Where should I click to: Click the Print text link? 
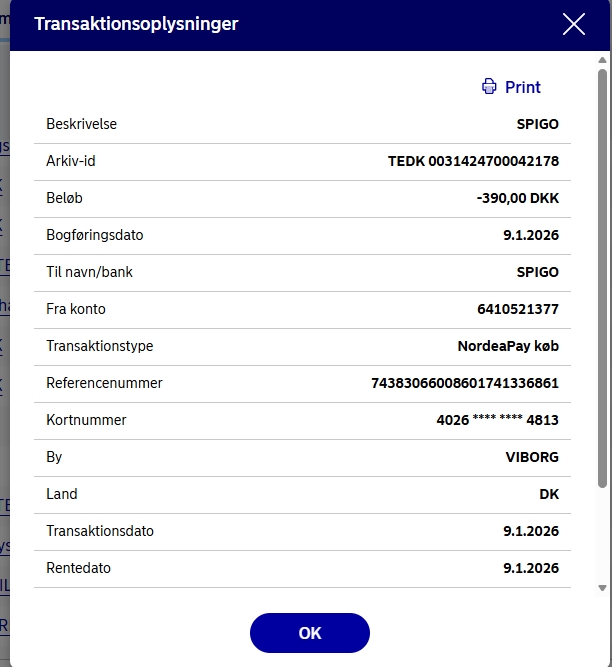(x=522, y=87)
